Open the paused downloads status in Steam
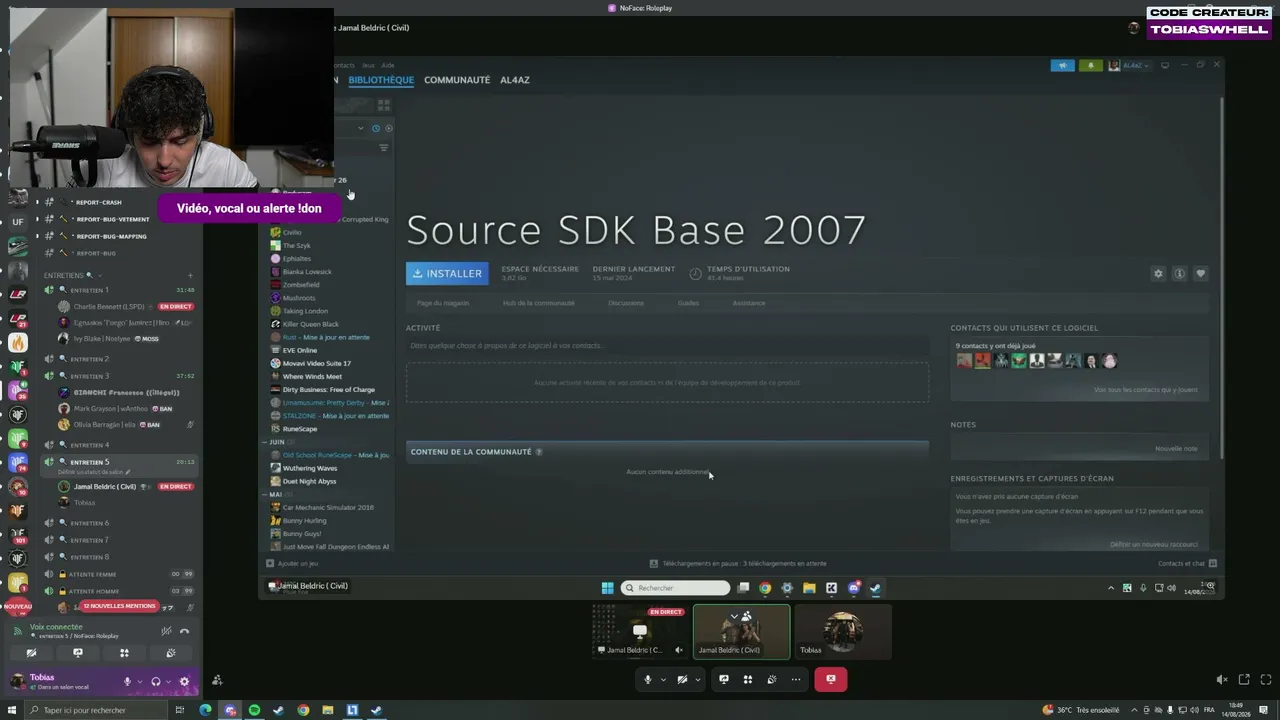 coord(738,564)
